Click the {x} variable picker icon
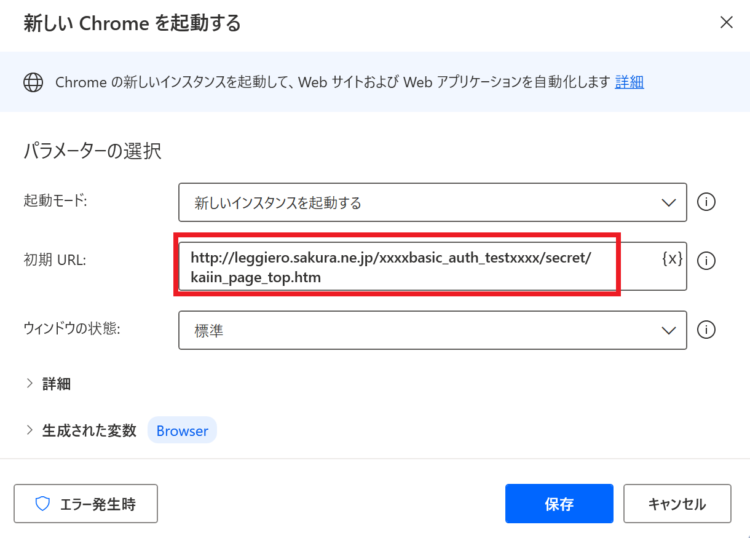 point(672,259)
